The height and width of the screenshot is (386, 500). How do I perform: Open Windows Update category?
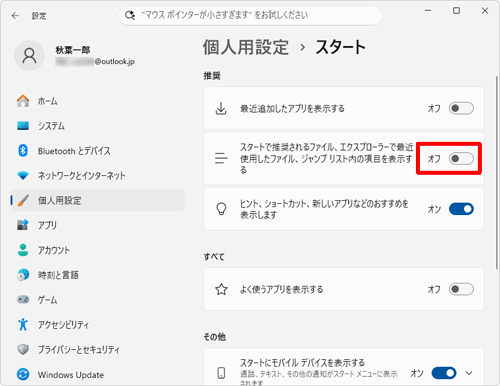97,374
